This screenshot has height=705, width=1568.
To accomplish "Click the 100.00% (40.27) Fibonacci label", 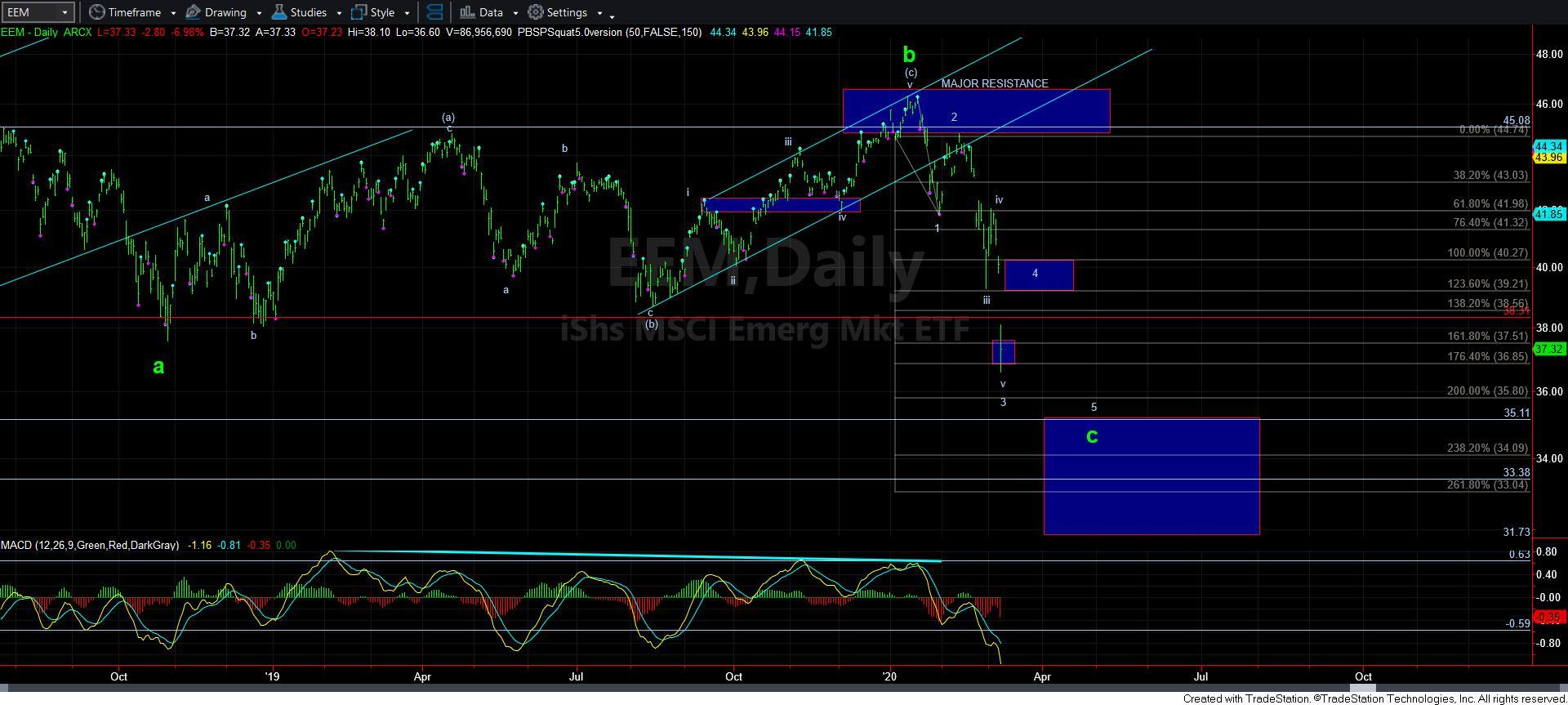I will coord(1486,252).
